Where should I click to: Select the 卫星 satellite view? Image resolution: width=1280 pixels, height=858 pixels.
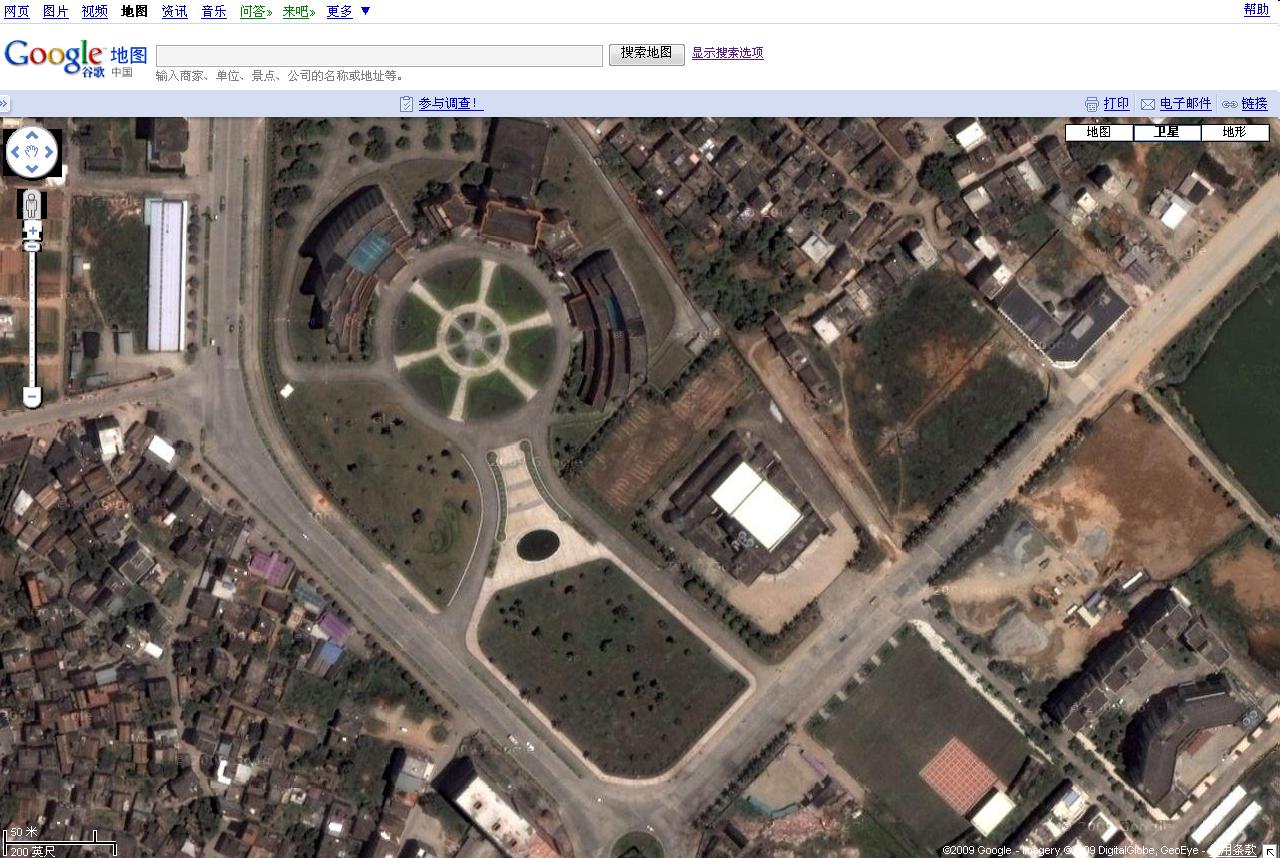(1166, 132)
